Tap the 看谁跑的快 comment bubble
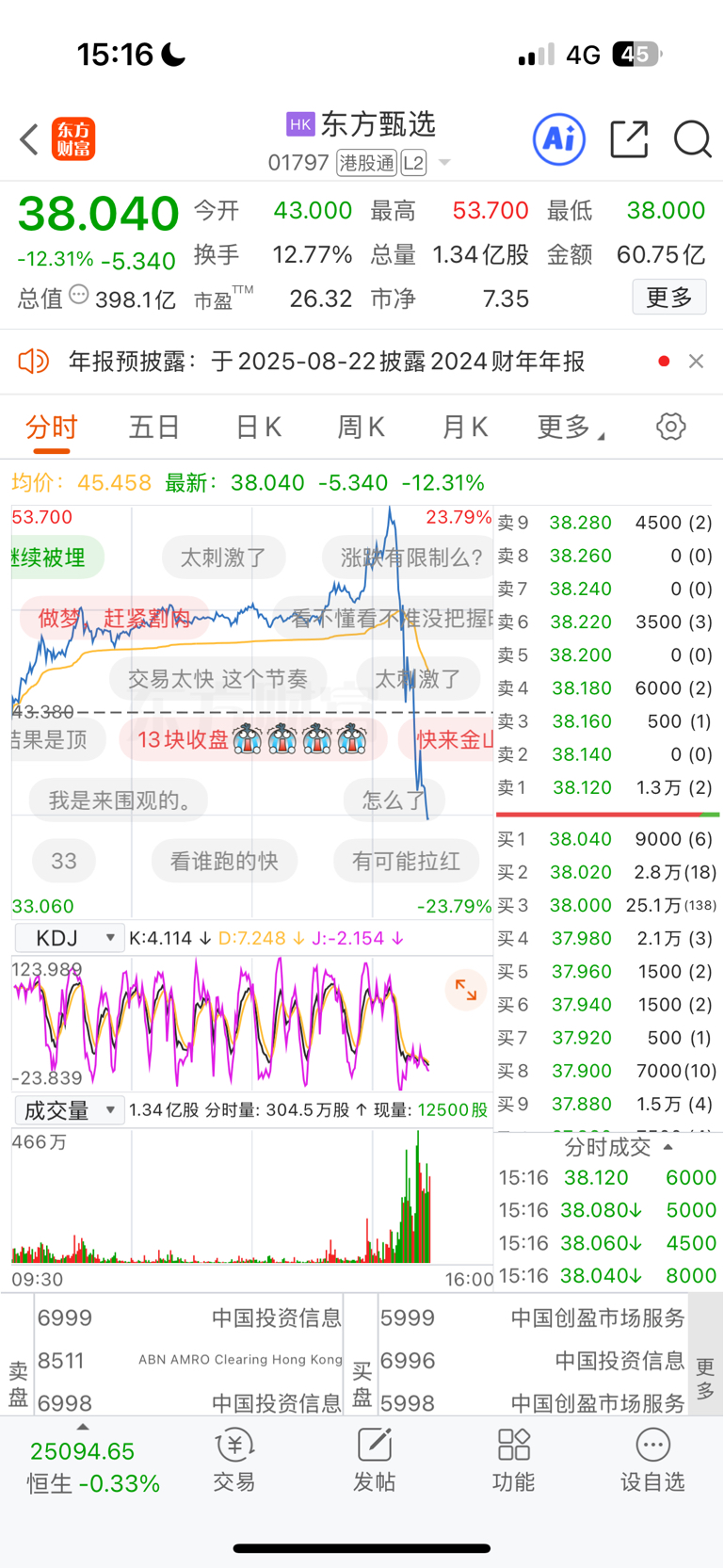Viewport: 724px width, 1568px height. pyautogui.click(x=224, y=861)
